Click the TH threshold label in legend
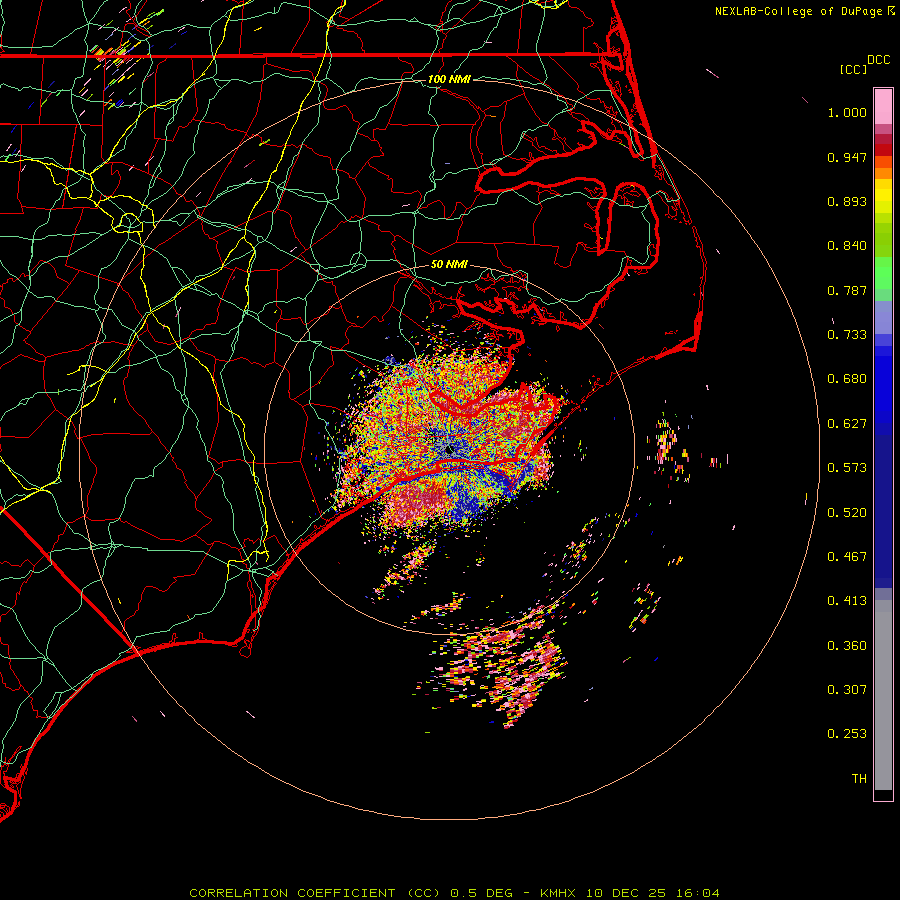Image resolution: width=900 pixels, height=900 pixels. pyautogui.click(x=859, y=779)
